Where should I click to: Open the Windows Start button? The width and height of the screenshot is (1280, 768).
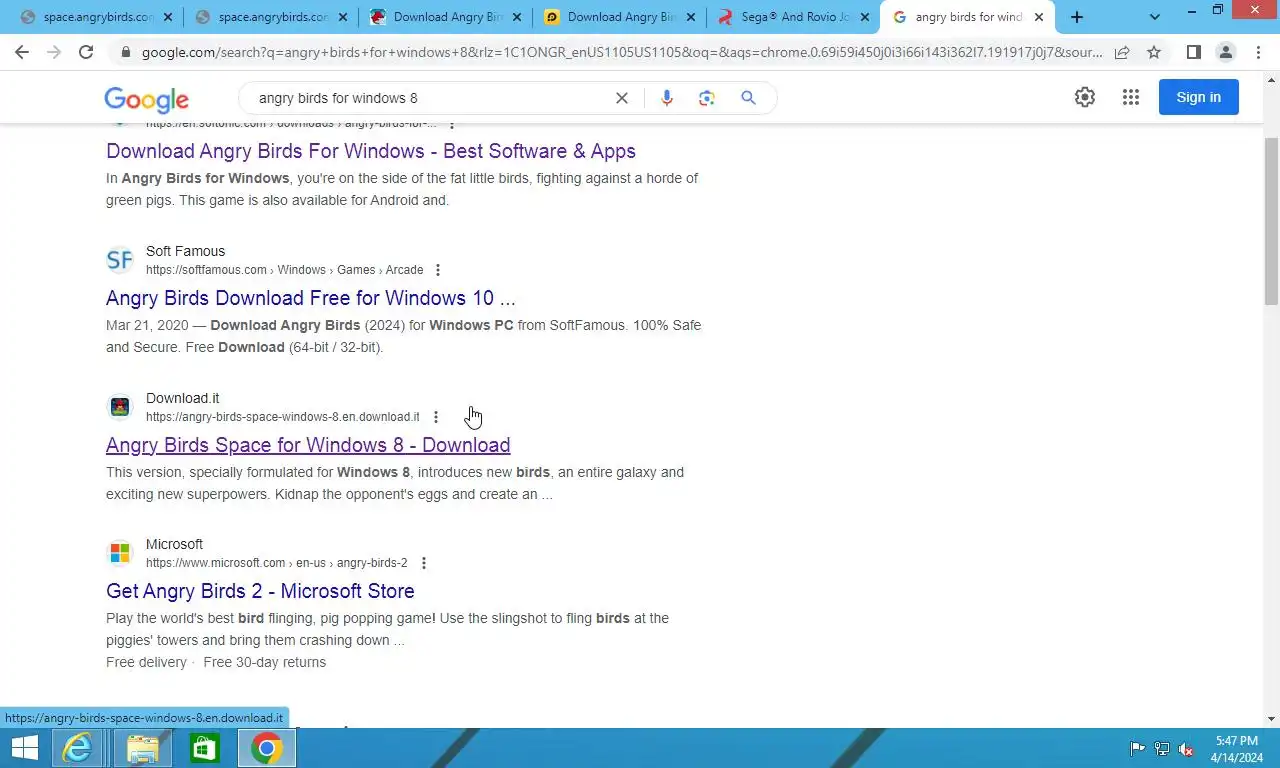(25, 748)
